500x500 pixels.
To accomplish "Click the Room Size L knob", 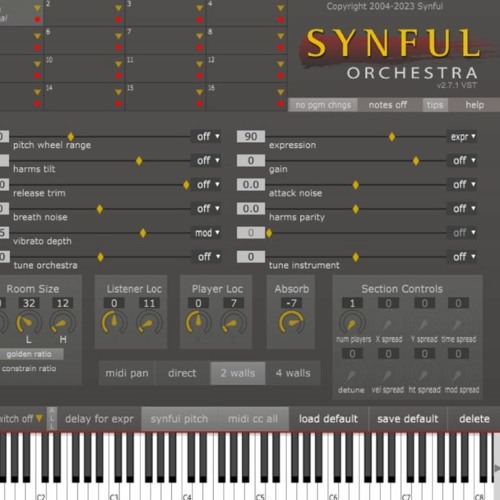I will click(29, 322).
